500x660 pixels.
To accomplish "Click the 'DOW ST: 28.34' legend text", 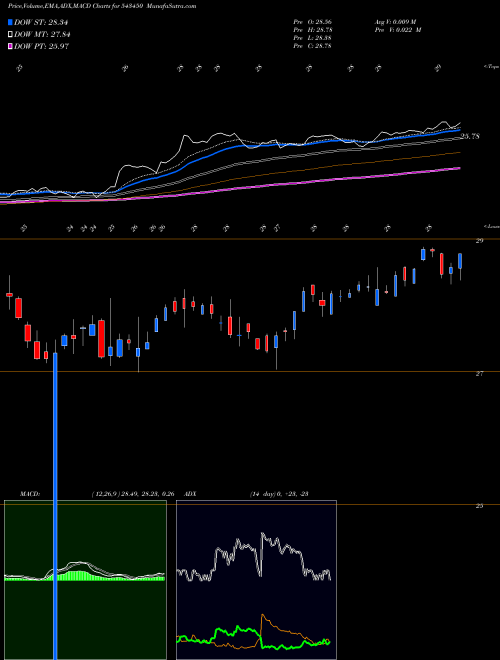I will point(41,22).
